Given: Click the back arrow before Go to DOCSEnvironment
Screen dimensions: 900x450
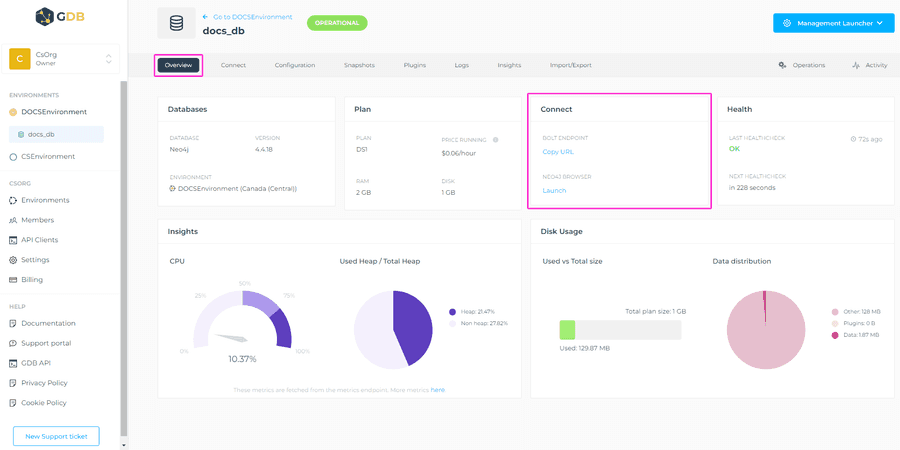Looking at the screenshot, I should tap(205, 17).
